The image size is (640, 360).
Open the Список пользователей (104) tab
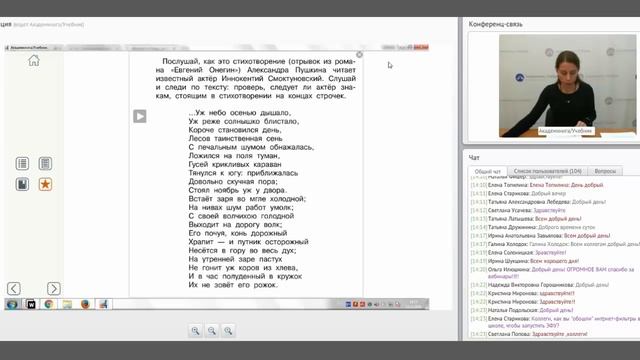[x=547, y=171]
